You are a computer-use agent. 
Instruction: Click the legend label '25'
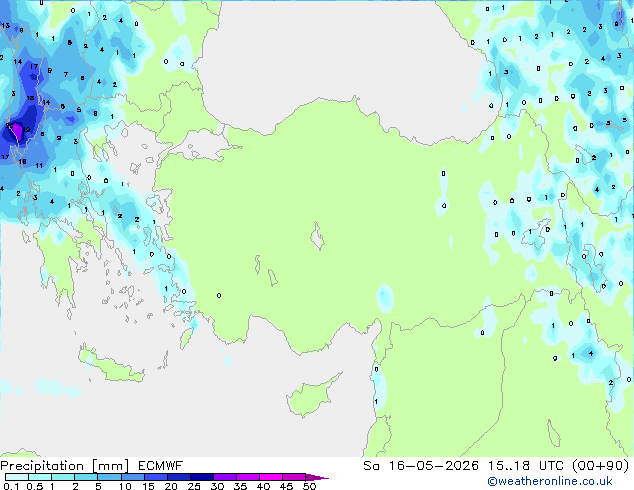click(194, 486)
